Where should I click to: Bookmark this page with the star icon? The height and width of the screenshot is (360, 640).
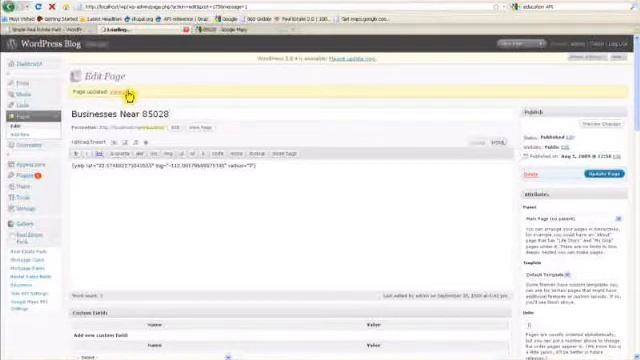tap(496, 7)
